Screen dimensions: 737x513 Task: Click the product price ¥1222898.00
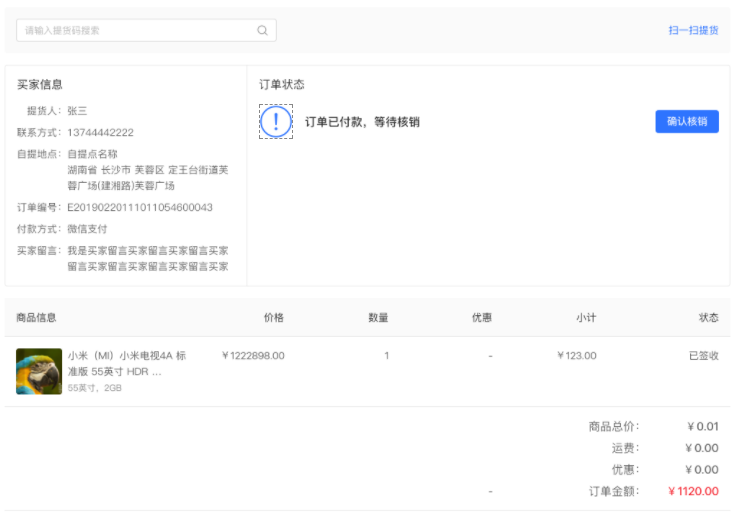pyautogui.click(x=253, y=356)
